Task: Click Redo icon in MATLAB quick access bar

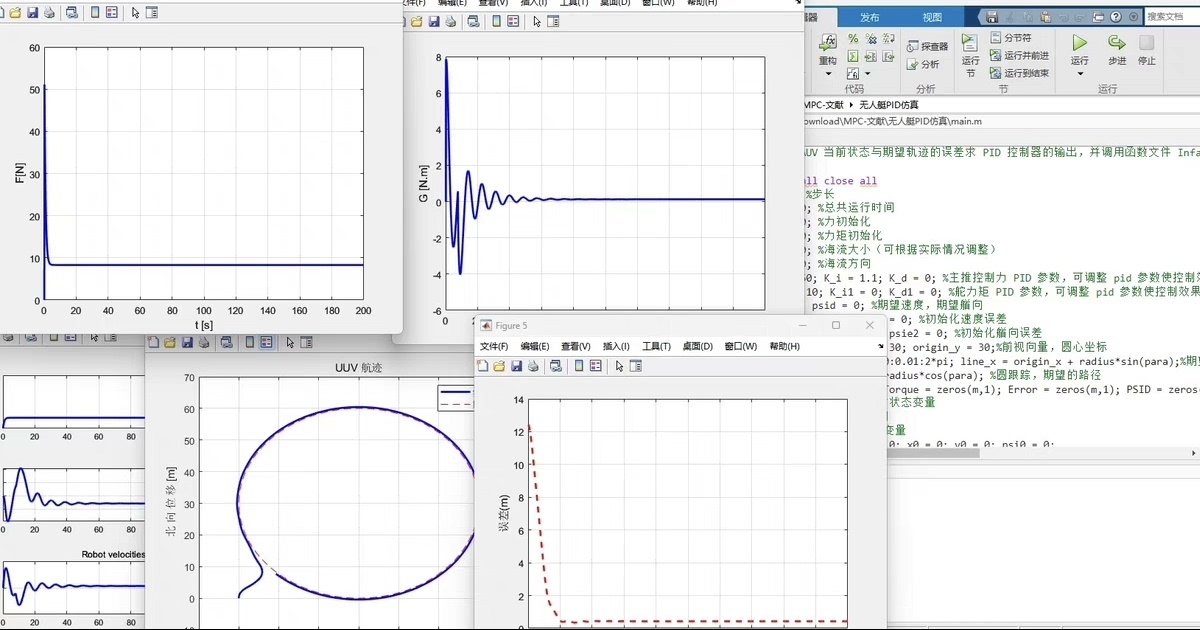Action: [x=1080, y=16]
